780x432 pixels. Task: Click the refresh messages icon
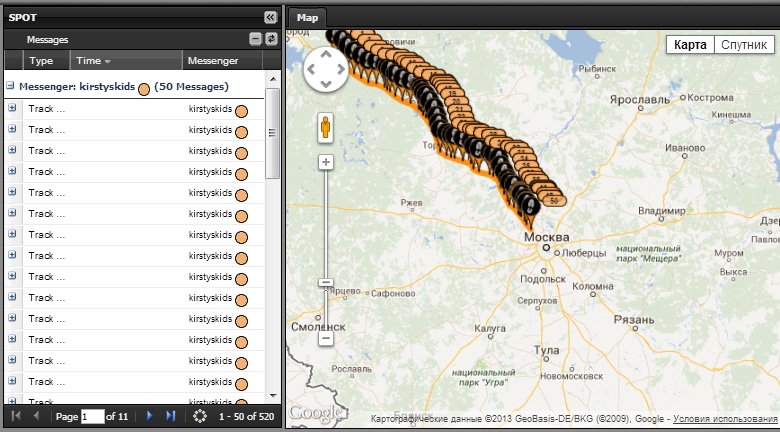[270, 39]
